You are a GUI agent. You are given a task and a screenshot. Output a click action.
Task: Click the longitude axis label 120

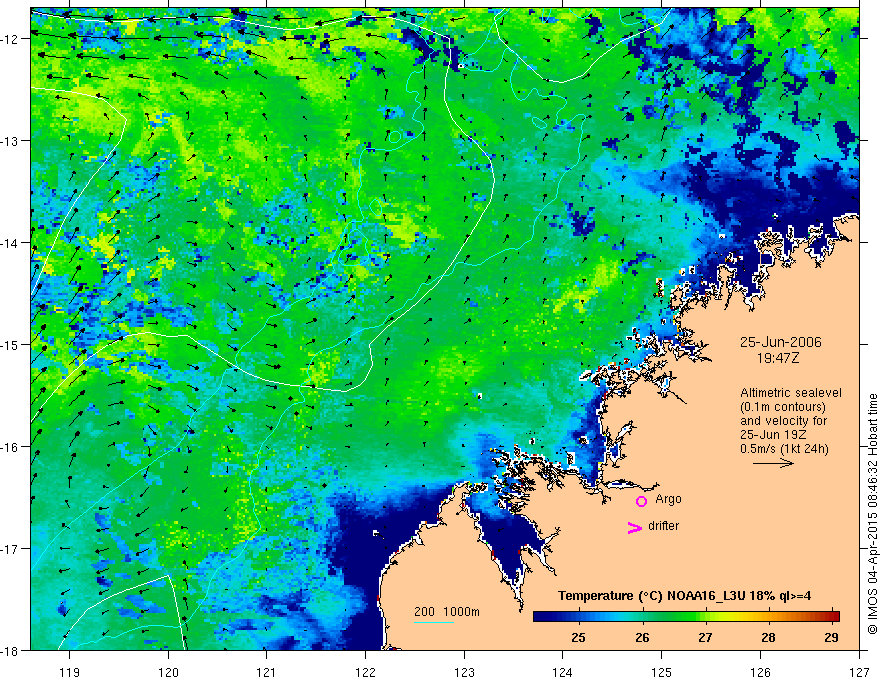tap(168, 672)
